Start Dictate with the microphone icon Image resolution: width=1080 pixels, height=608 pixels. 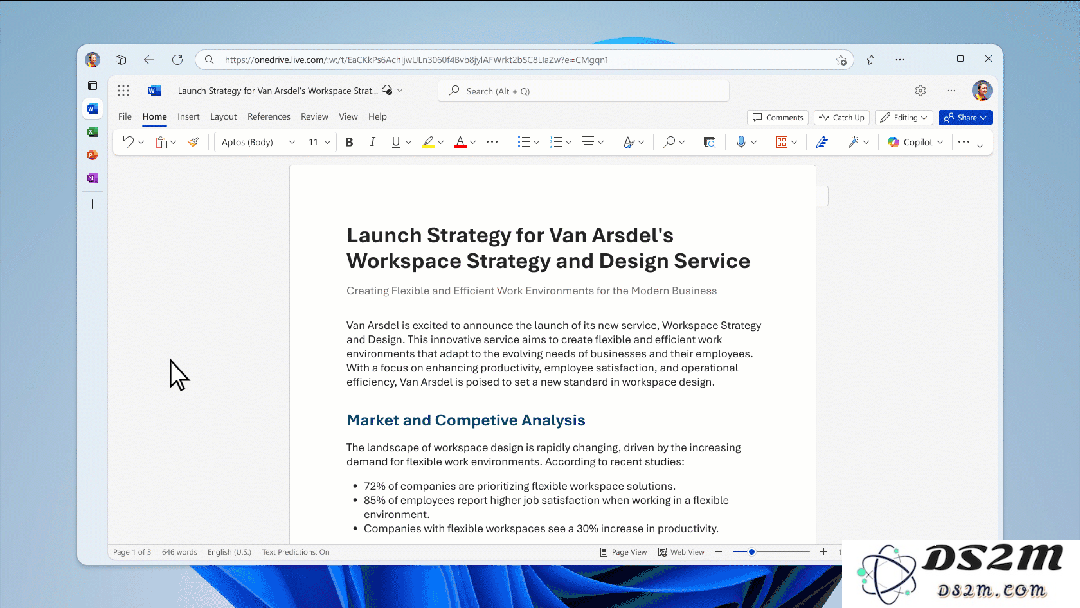pyautogui.click(x=740, y=142)
